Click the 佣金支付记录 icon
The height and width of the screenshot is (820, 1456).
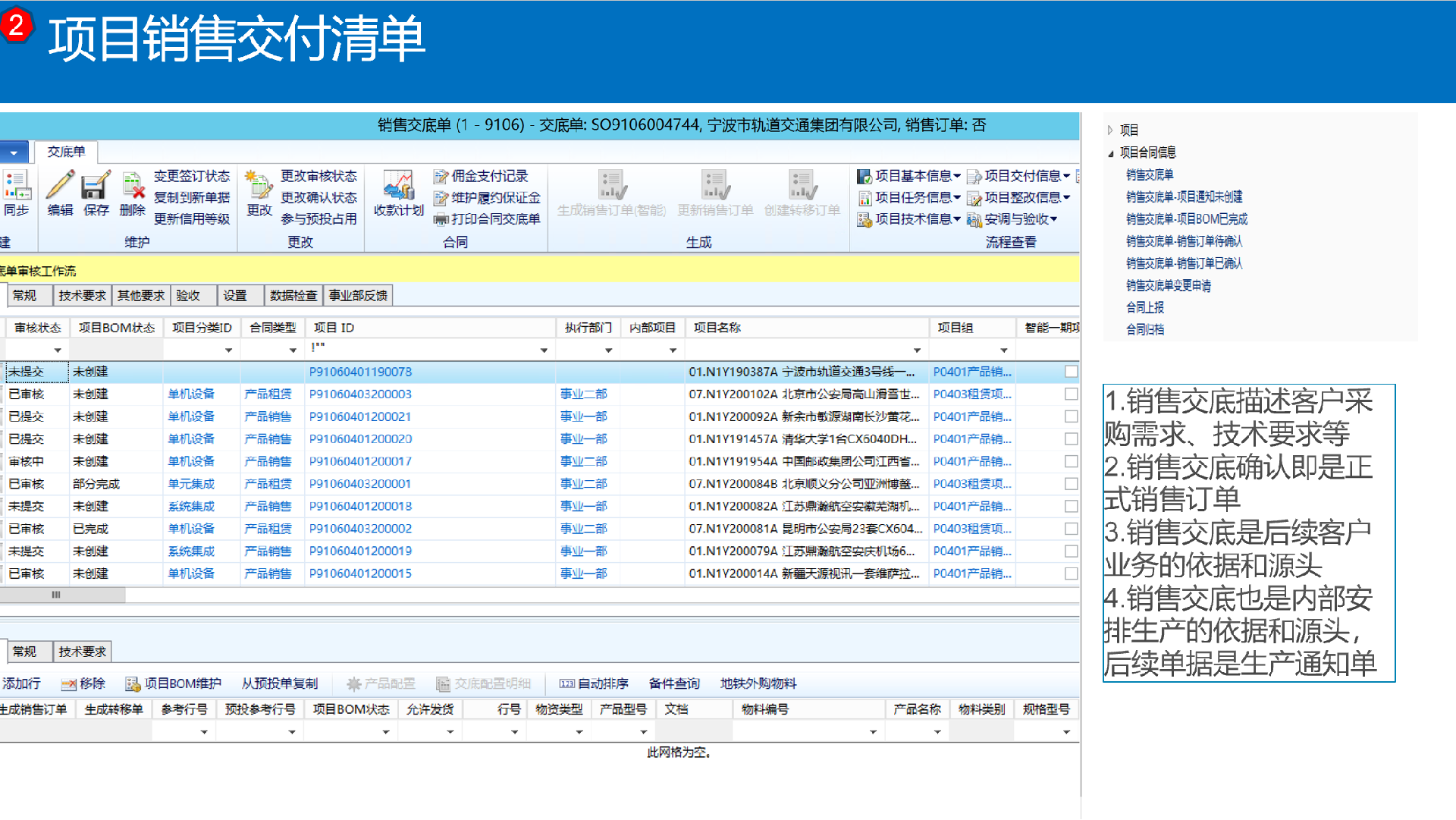coord(441,177)
